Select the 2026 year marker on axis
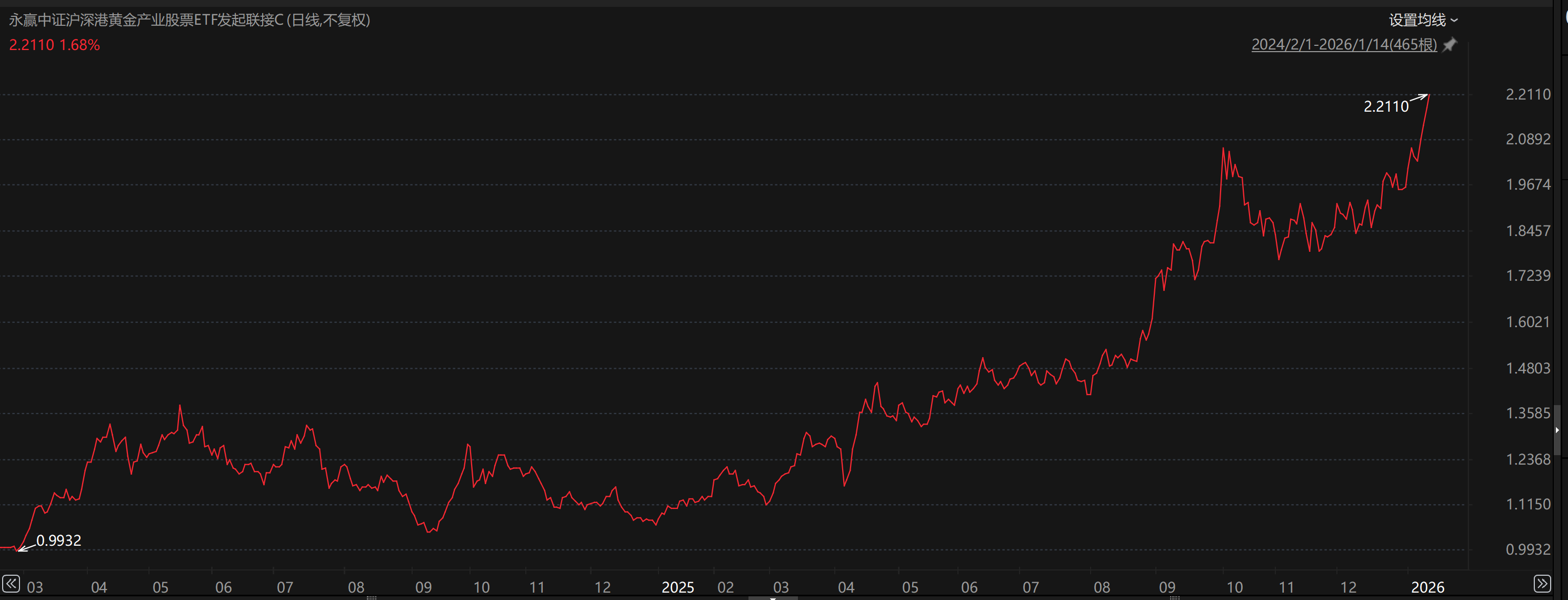 pos(1427,587)
